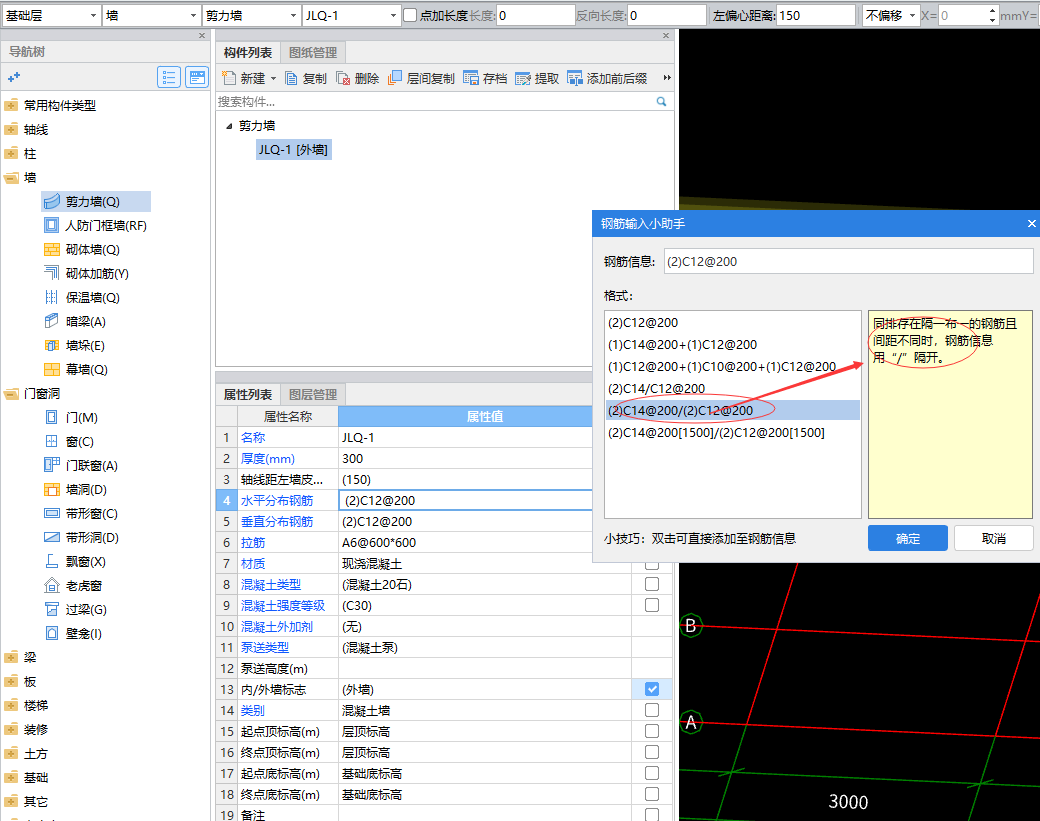Click the 添加前后缀 icon
The image size is (1040, 821).
[574, 78]
